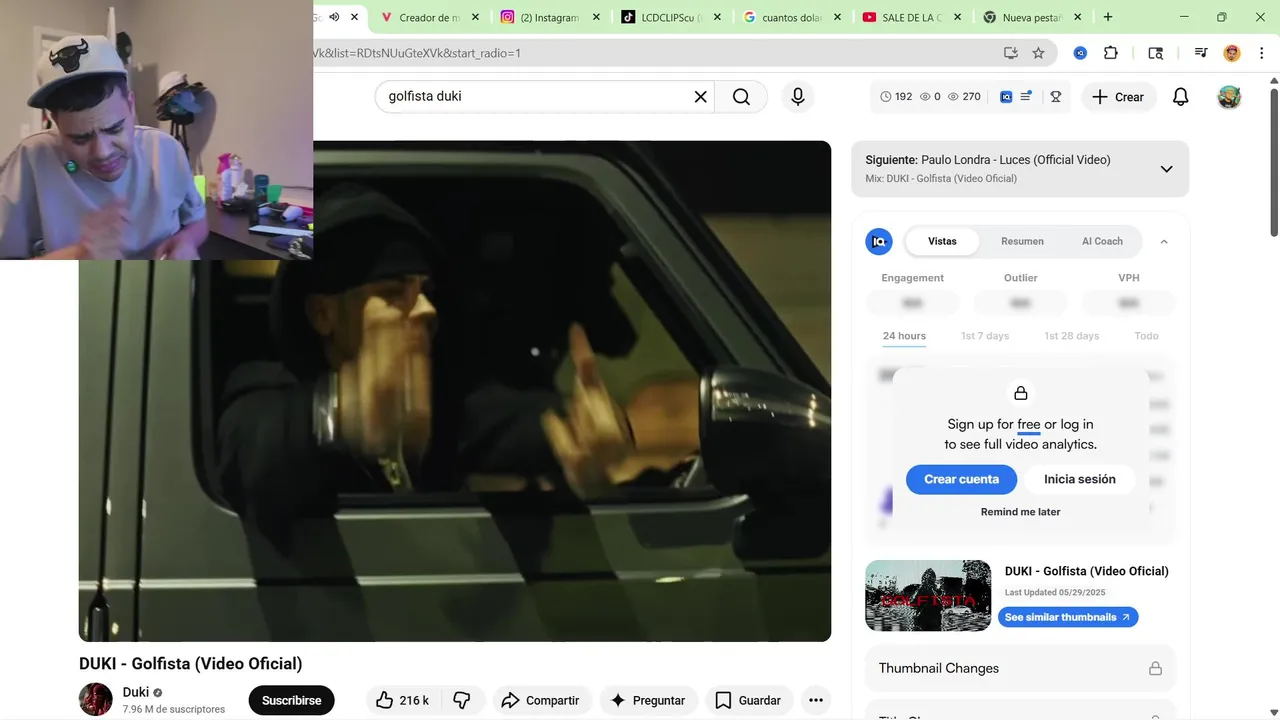Bookmark this page with star icon
Image resolution: width=1280 pixels, height=720 pixels.
(x=1038, y=53)
